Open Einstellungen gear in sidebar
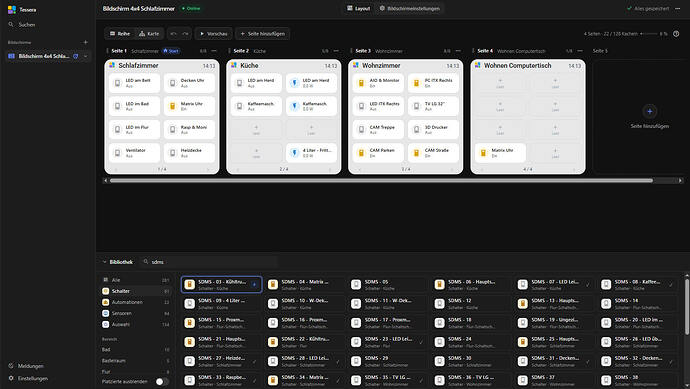The height and width of the screenshot is (389, 690). 11,378
